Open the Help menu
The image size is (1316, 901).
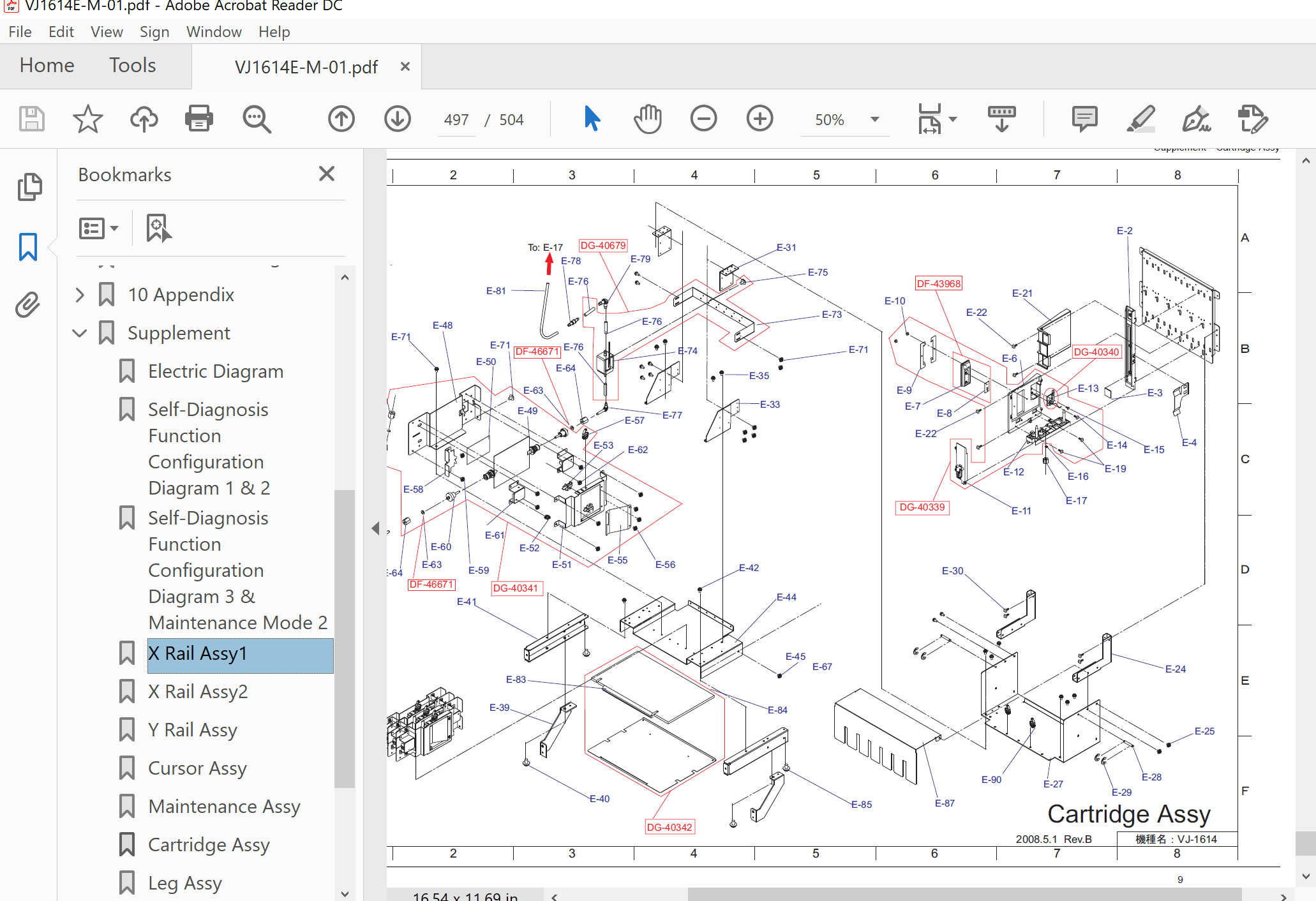point(274,32)
